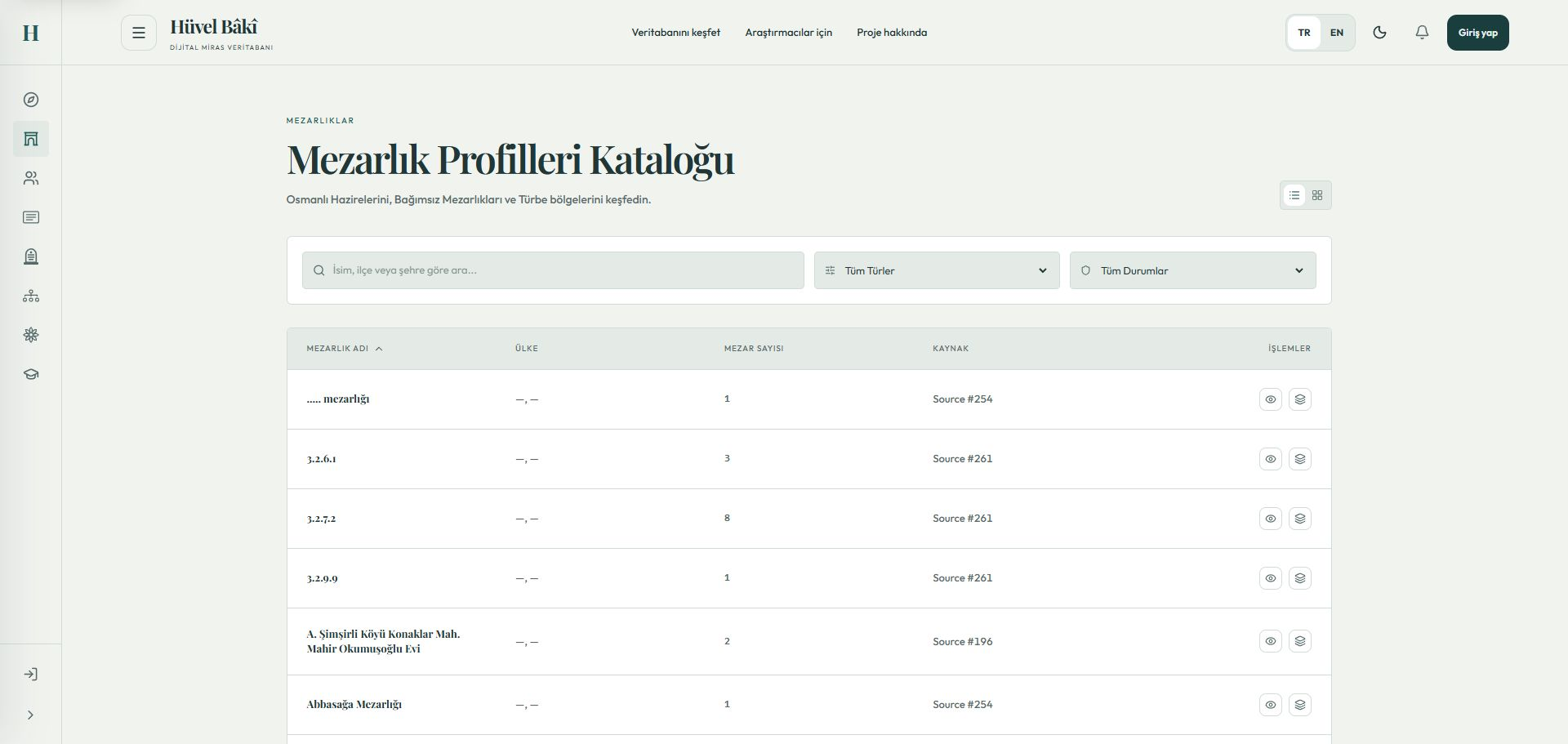Open Proje hakkında menu
Viewport: 1568px width, 744px height.
pos(892,33)
